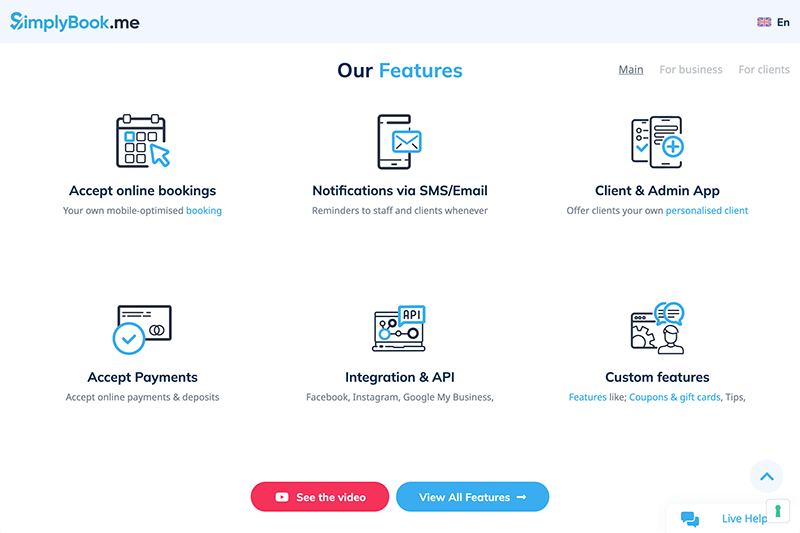Click the 'Features' link under Custom features
Image resolution: width=800 pixels, height=533 pixels.
[588, 397]
